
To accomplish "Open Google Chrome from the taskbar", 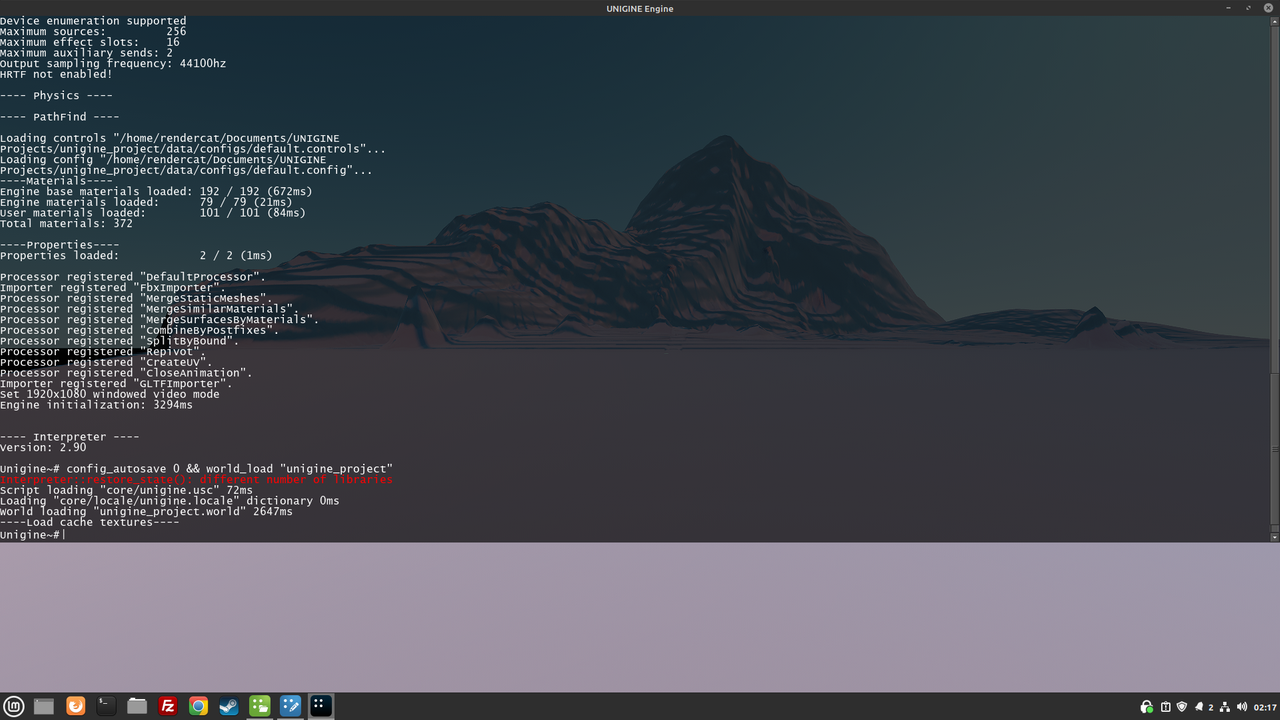I will tap(198, 706).
